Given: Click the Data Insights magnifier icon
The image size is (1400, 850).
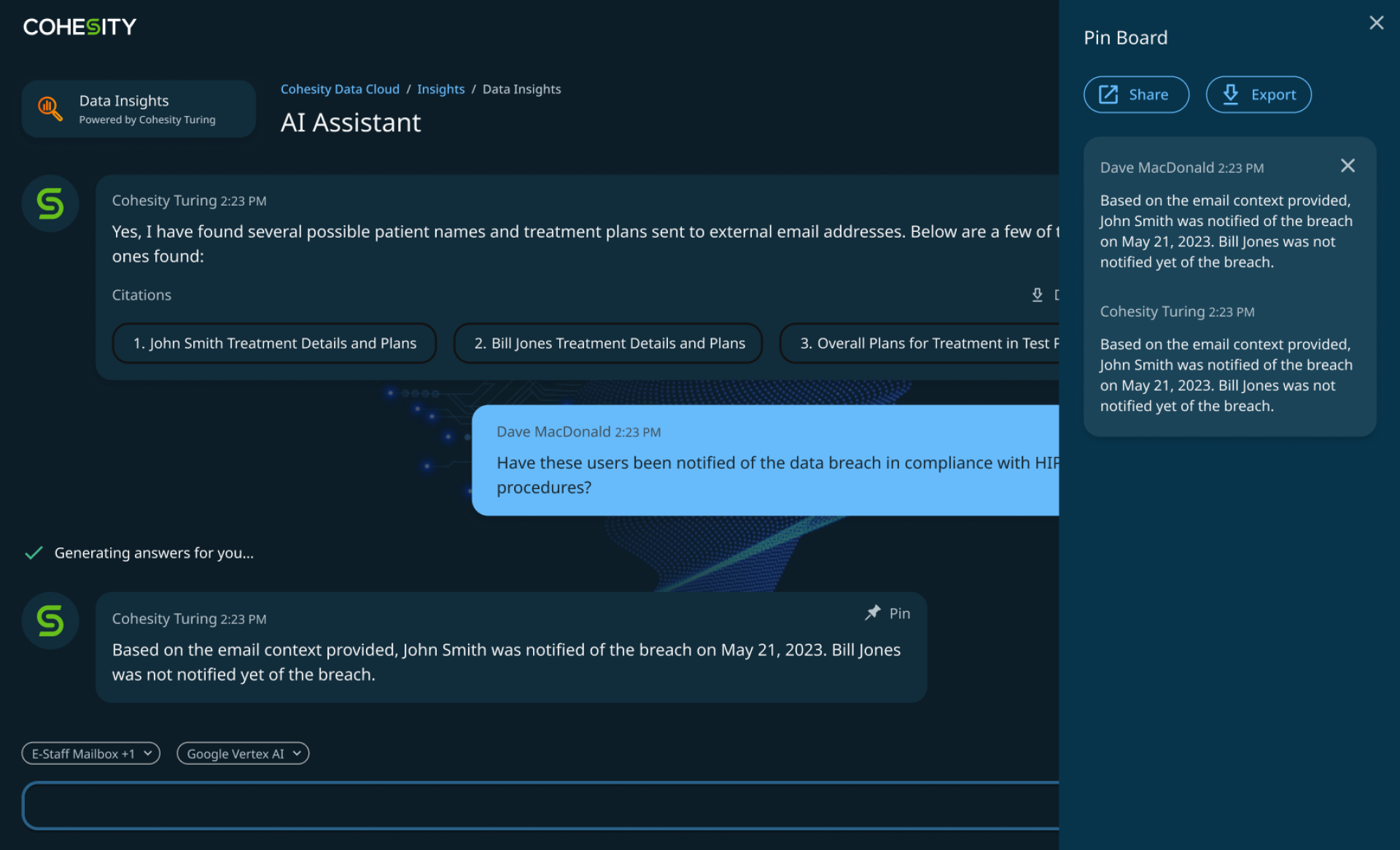Looking at the screenshot, I should click(x=50, y=109).
